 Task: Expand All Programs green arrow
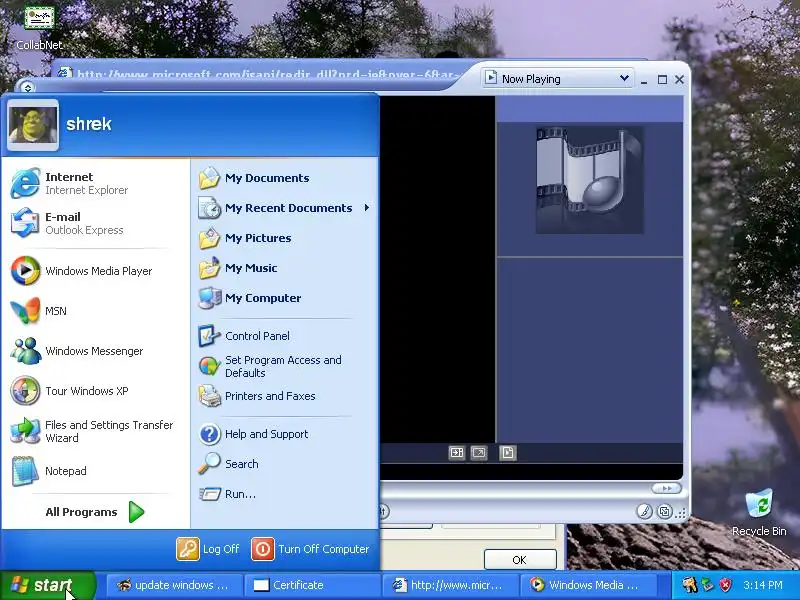[x=136, y=512]
